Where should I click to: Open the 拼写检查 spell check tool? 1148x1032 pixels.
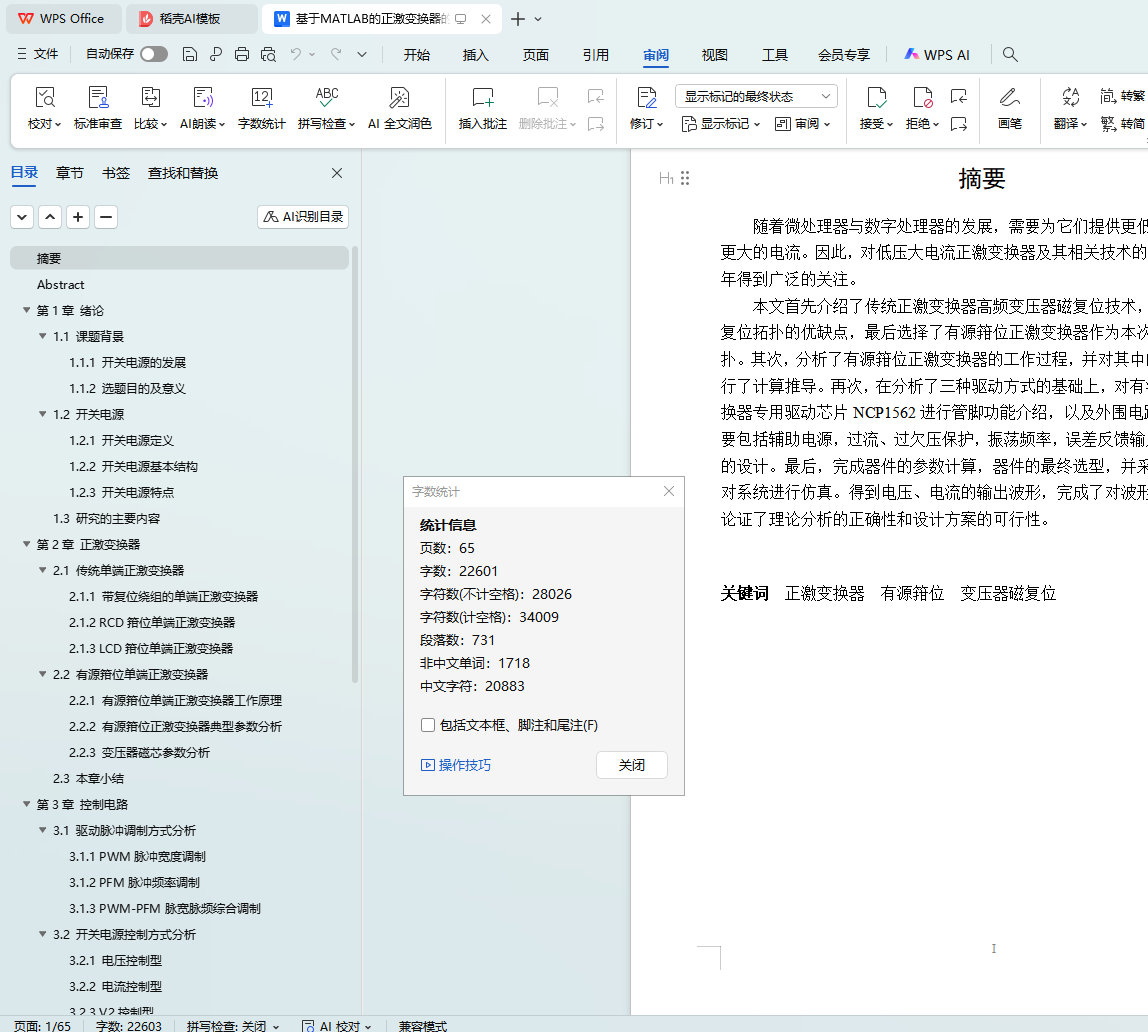pyautogui.click(x=326, y=98)
